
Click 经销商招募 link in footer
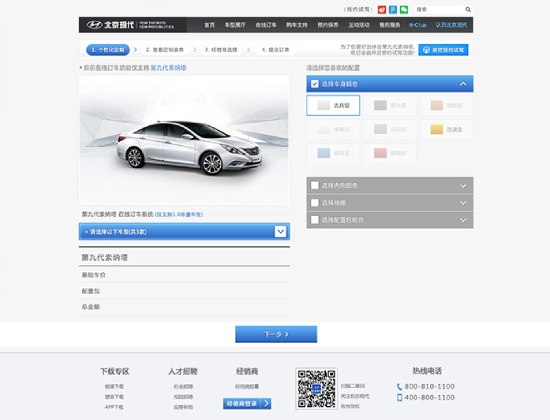[247, 386]
